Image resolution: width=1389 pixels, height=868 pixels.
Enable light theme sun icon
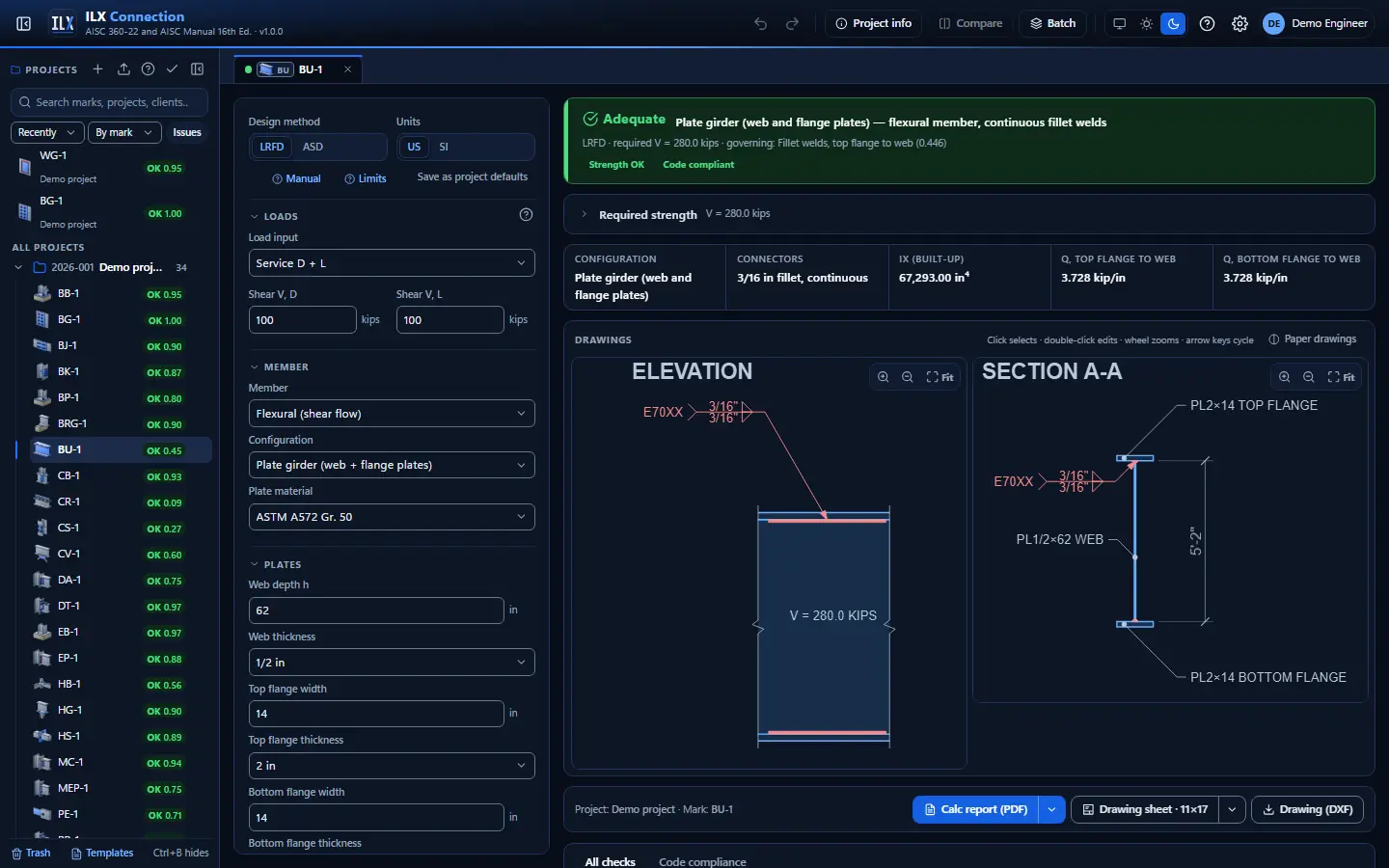1146,23
